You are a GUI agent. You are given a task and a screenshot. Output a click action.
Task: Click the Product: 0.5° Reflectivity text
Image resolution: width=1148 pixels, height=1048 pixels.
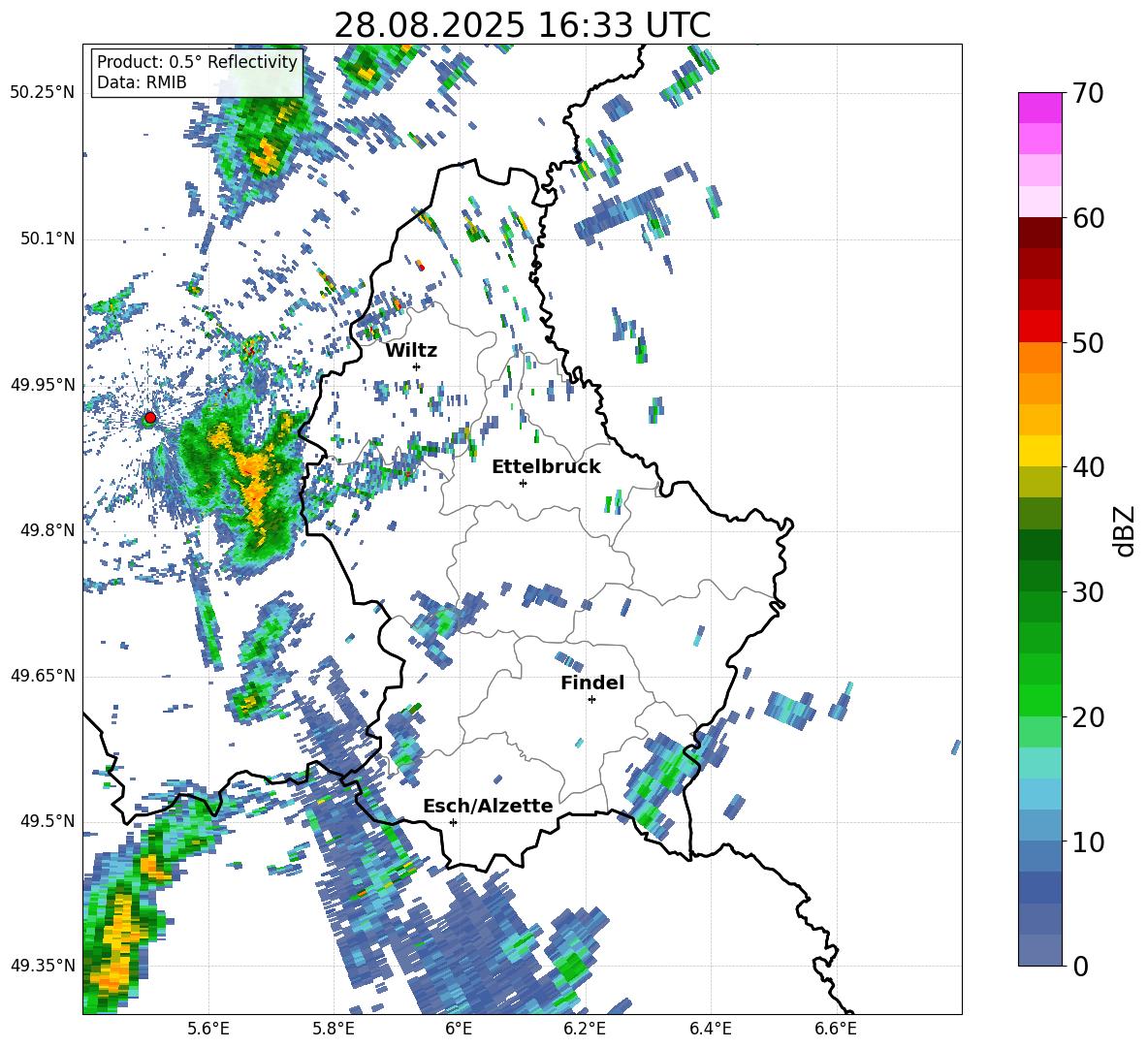[x=197, y=61]
